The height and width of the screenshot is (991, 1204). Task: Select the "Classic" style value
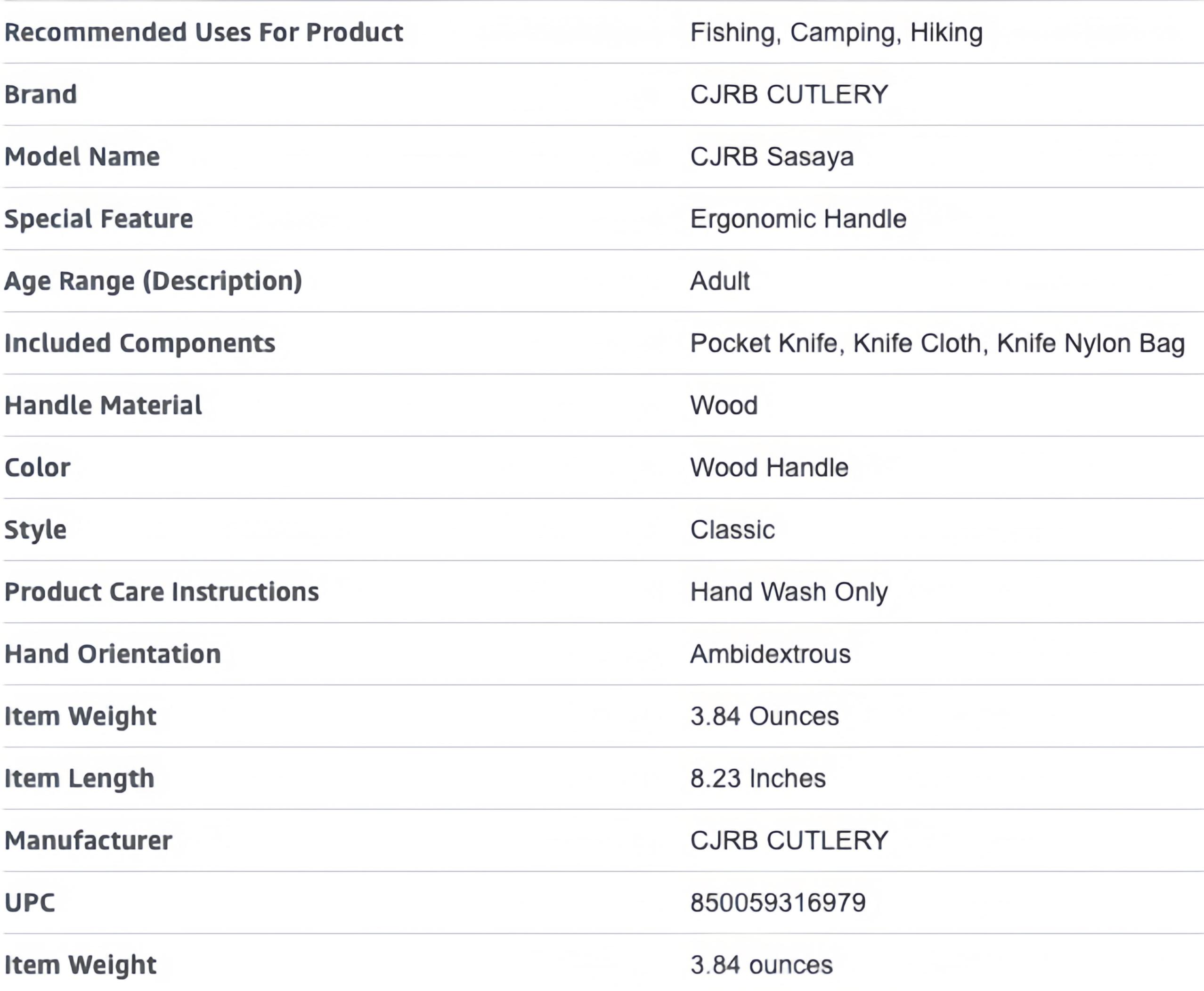[732, 530]
